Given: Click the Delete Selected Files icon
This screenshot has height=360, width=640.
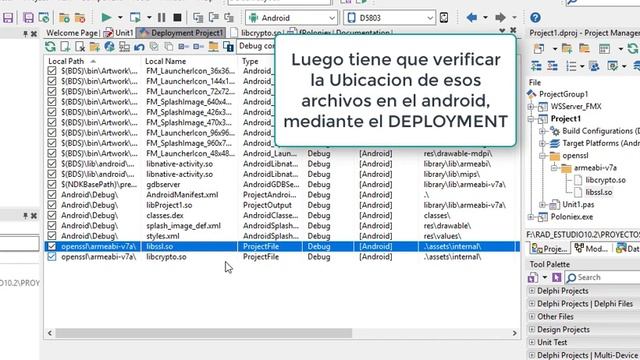Looking at the screenshot, I should coord(80,47).
